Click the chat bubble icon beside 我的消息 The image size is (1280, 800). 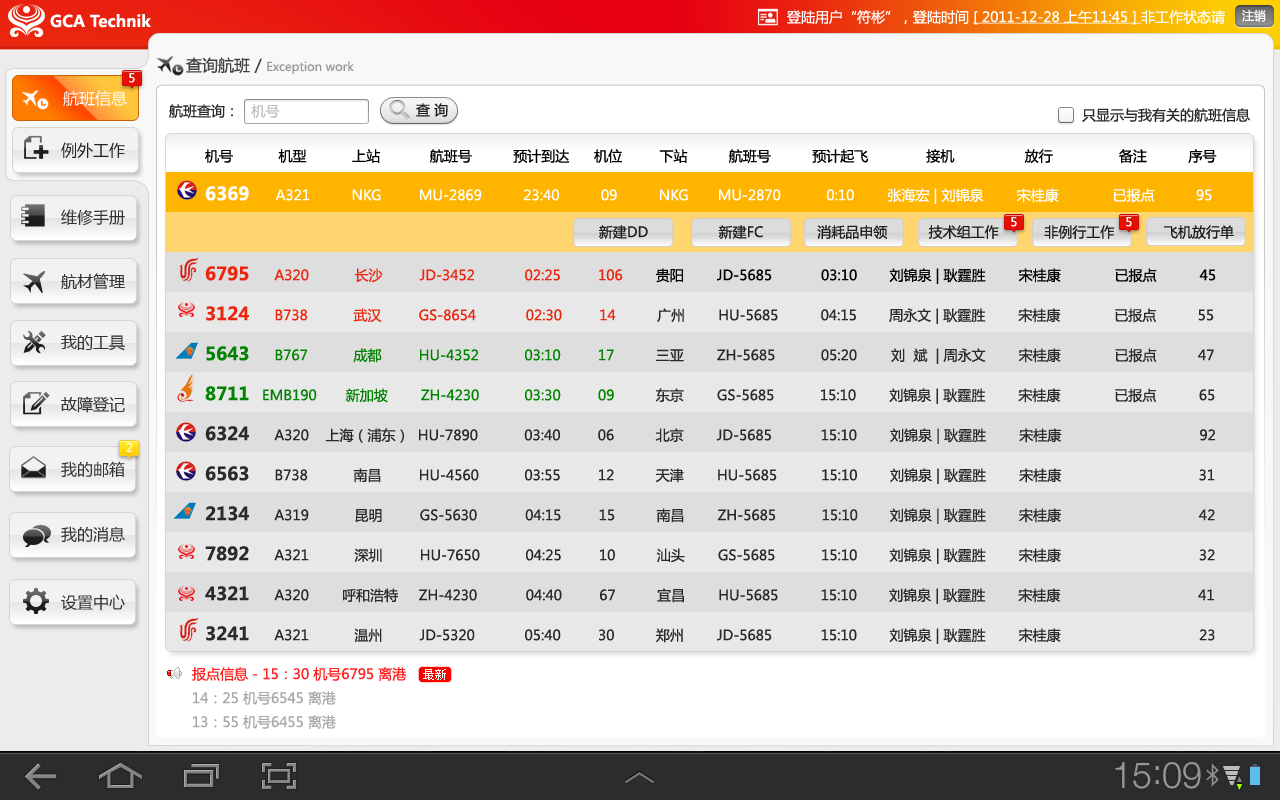tap(36, 536)
